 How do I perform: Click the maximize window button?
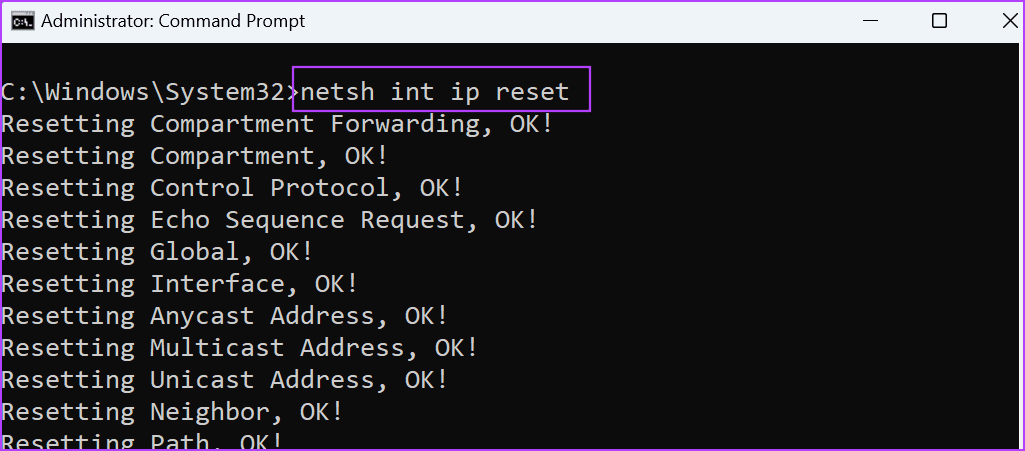tap(939, 21)
